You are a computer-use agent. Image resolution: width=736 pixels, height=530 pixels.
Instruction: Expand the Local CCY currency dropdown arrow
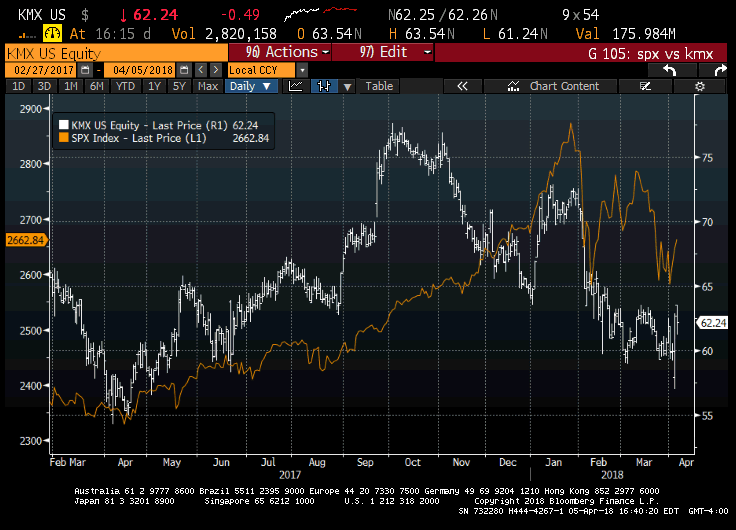[x=302, y=70]
